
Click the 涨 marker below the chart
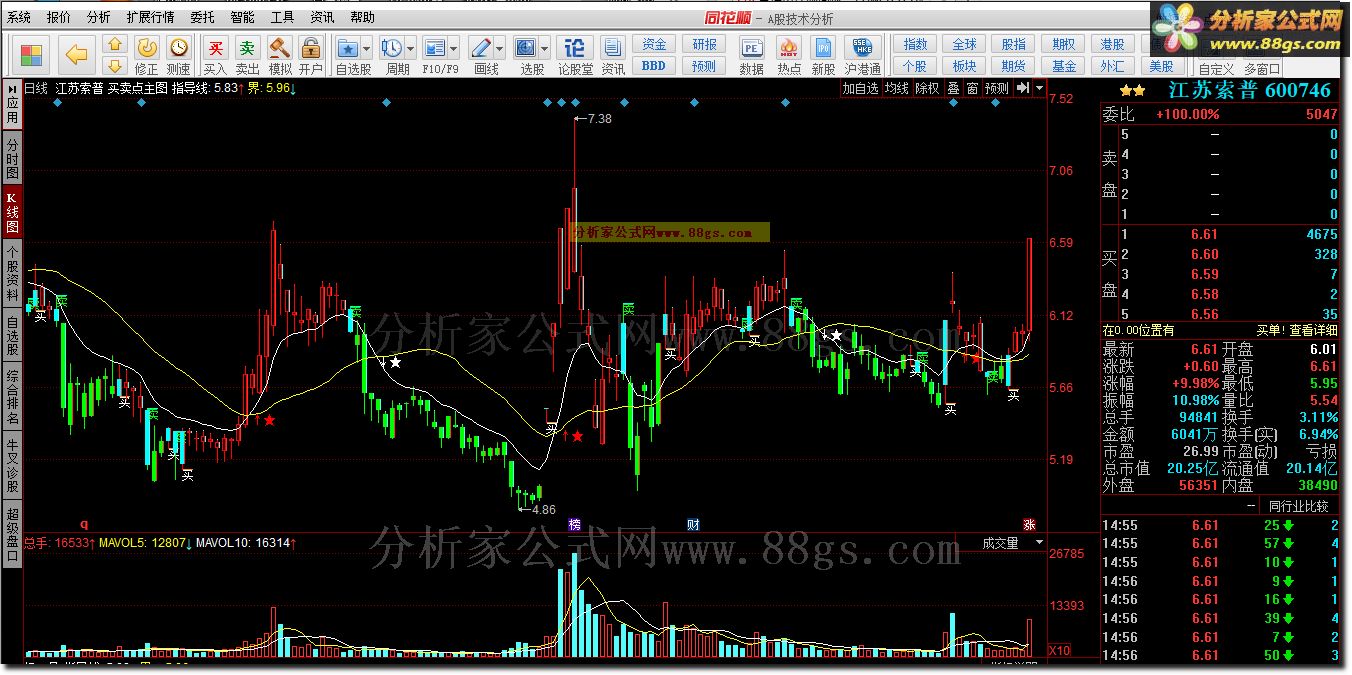click(1029, 524)
